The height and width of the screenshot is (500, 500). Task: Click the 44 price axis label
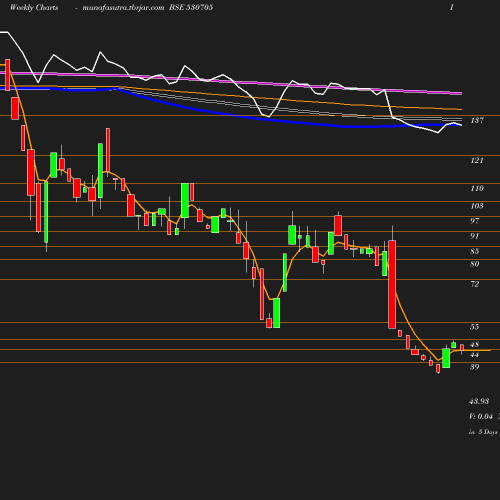coord(475,355)
